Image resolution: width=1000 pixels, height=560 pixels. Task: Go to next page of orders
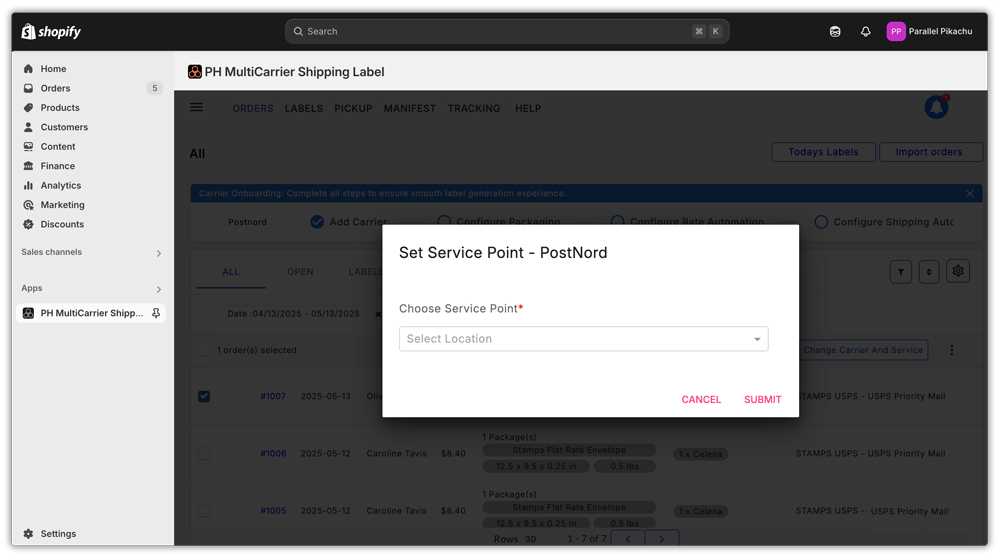click(661, 539)
